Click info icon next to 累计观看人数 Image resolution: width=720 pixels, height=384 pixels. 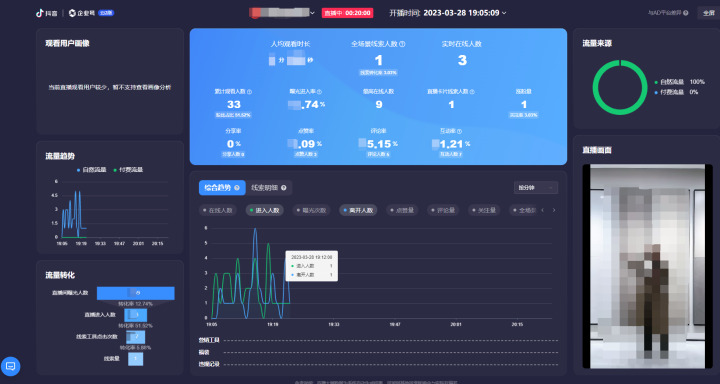[x=249, y=92]
